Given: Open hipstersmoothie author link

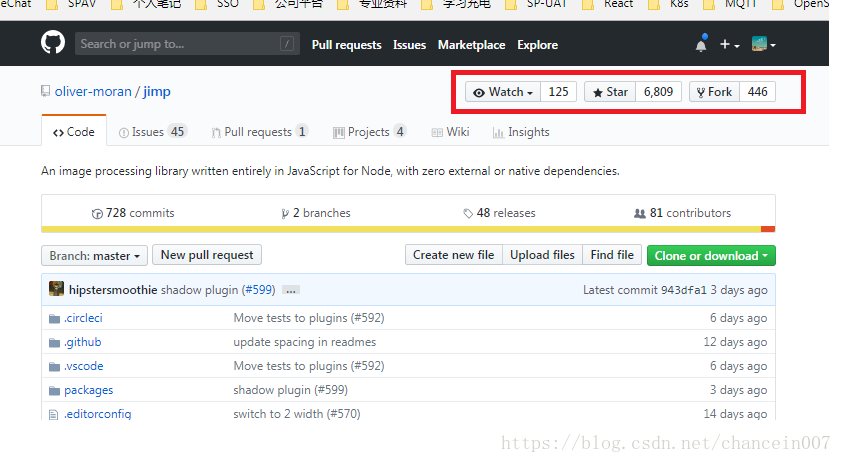Looking at the screenshot, I should click(x=113, y=290).
